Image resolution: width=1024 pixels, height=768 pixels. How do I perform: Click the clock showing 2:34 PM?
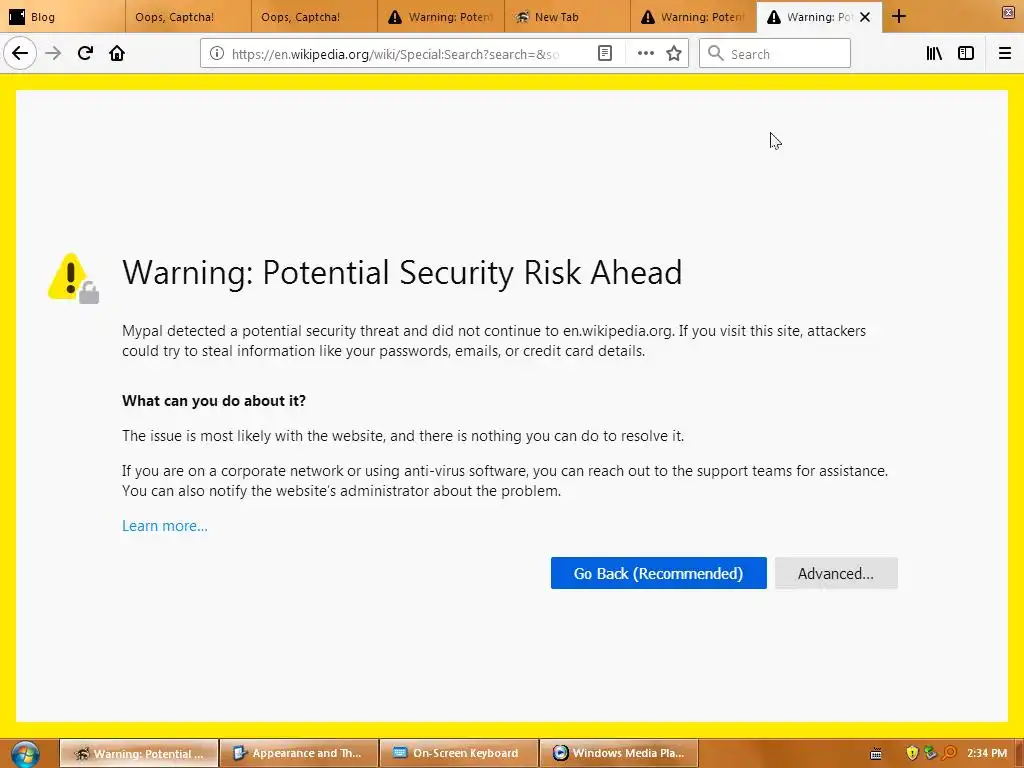987,753
